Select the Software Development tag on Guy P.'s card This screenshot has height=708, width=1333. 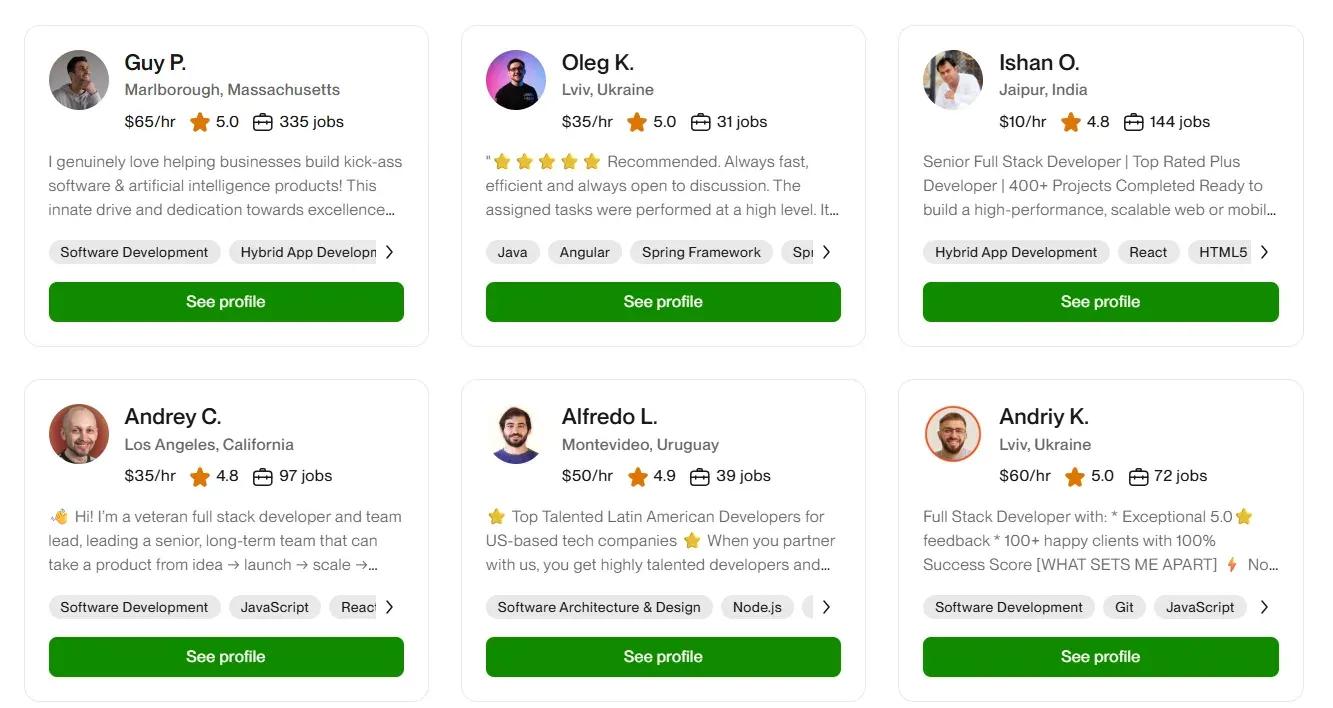[x=134, y=252]
